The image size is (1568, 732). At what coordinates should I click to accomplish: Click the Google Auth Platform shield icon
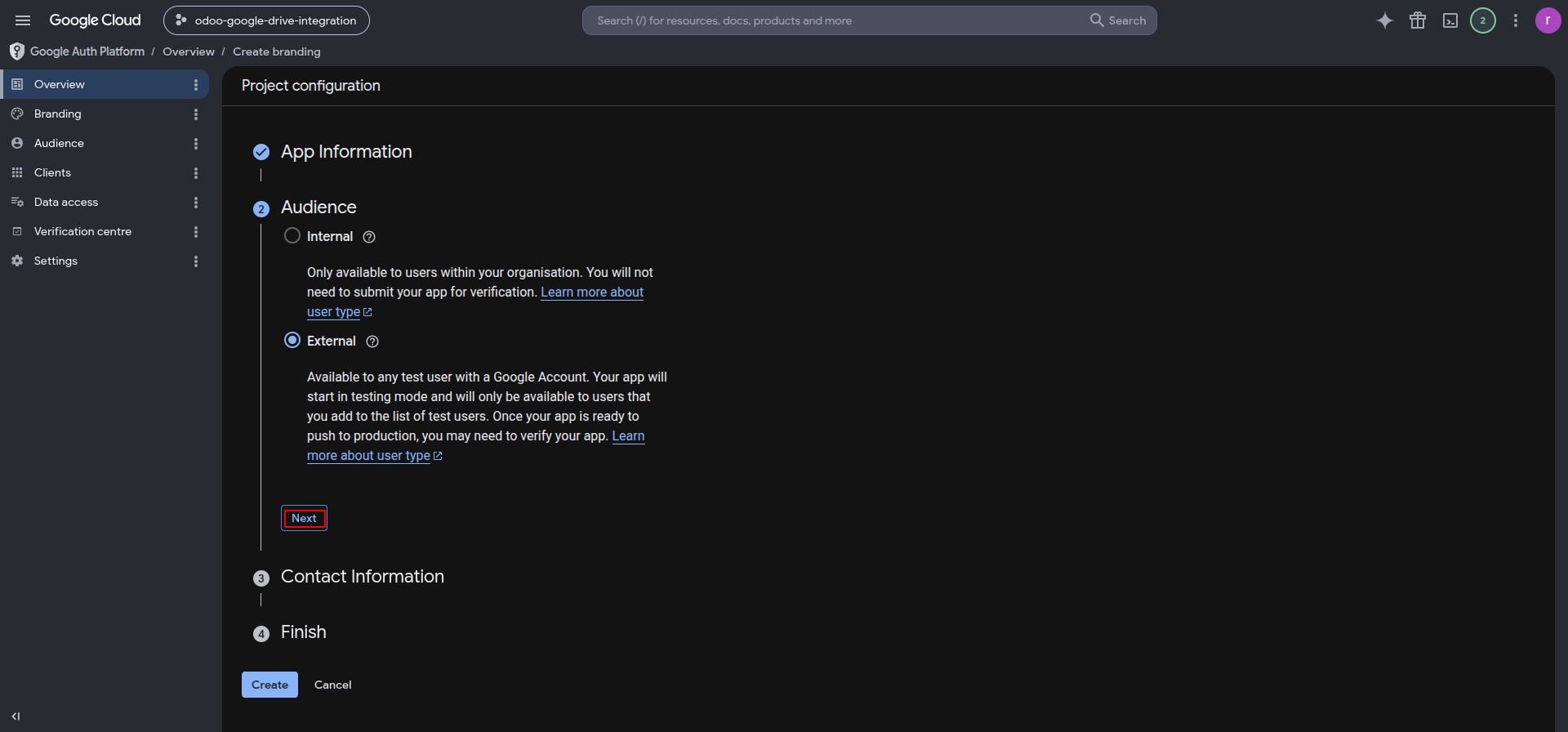pyautogui.click(x=16, y=51)
